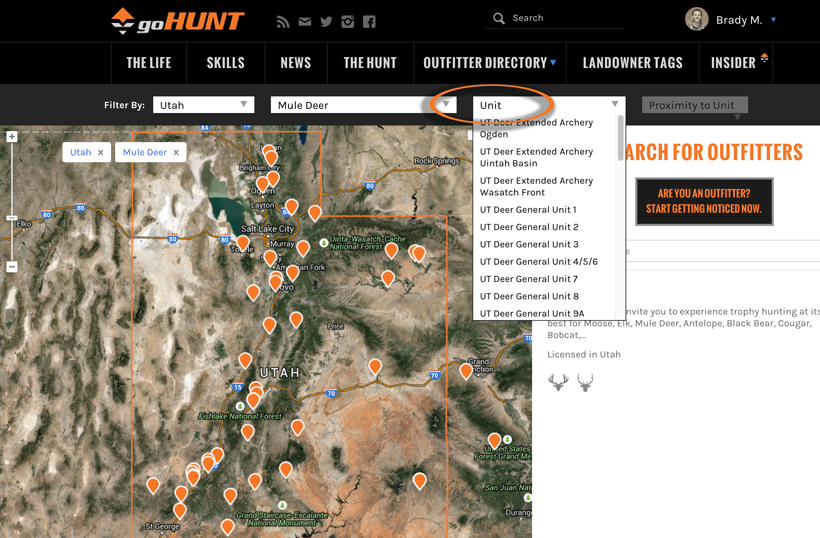Click the Unit list scrollbar
The width and height of the screenshot is (820, 538).
click(621, 138)
